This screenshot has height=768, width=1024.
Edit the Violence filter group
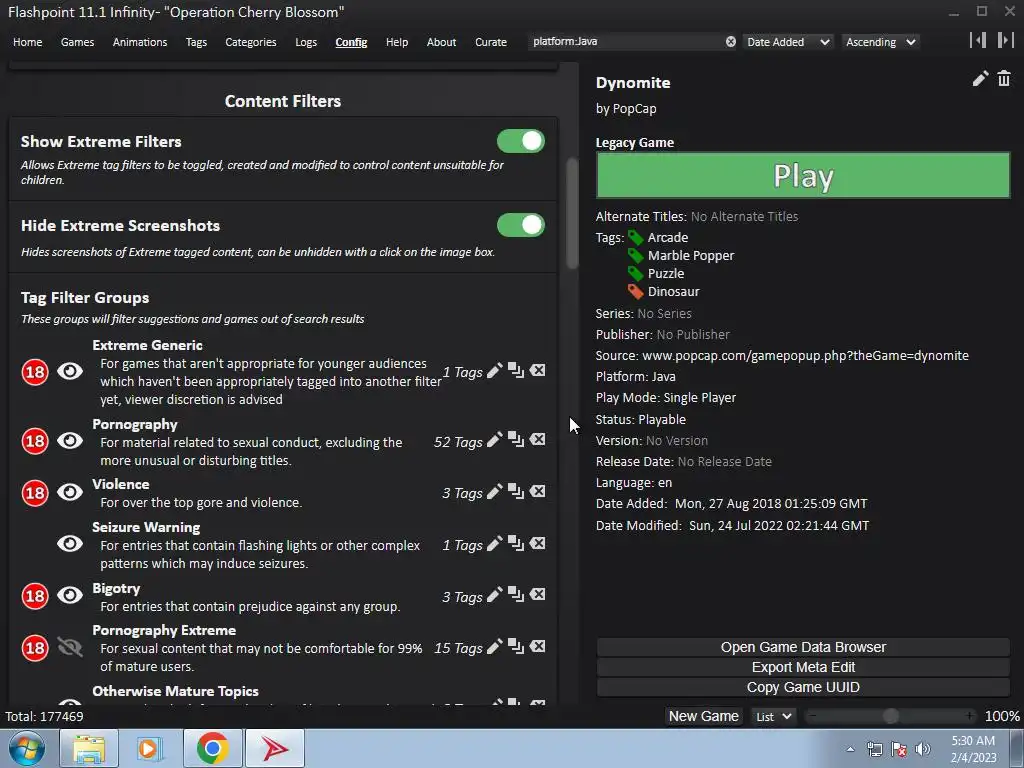point(494,491)
